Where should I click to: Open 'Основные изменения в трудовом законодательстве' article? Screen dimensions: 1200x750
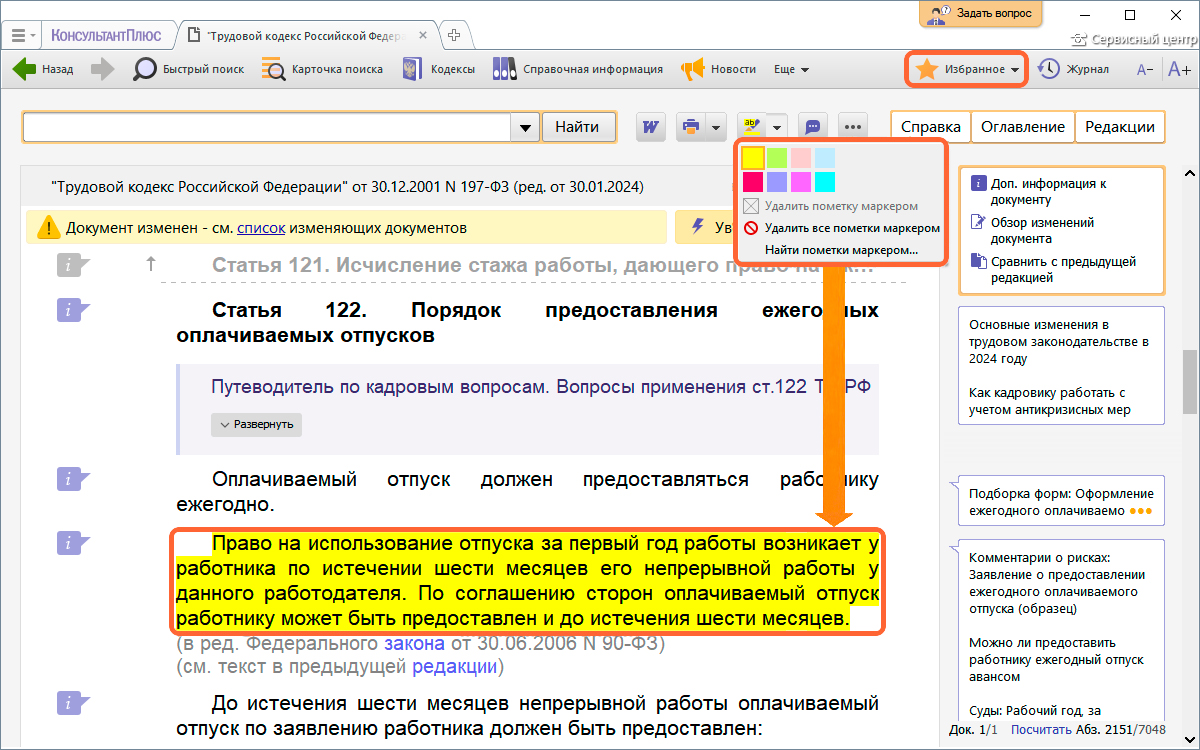click(1059, 342)
